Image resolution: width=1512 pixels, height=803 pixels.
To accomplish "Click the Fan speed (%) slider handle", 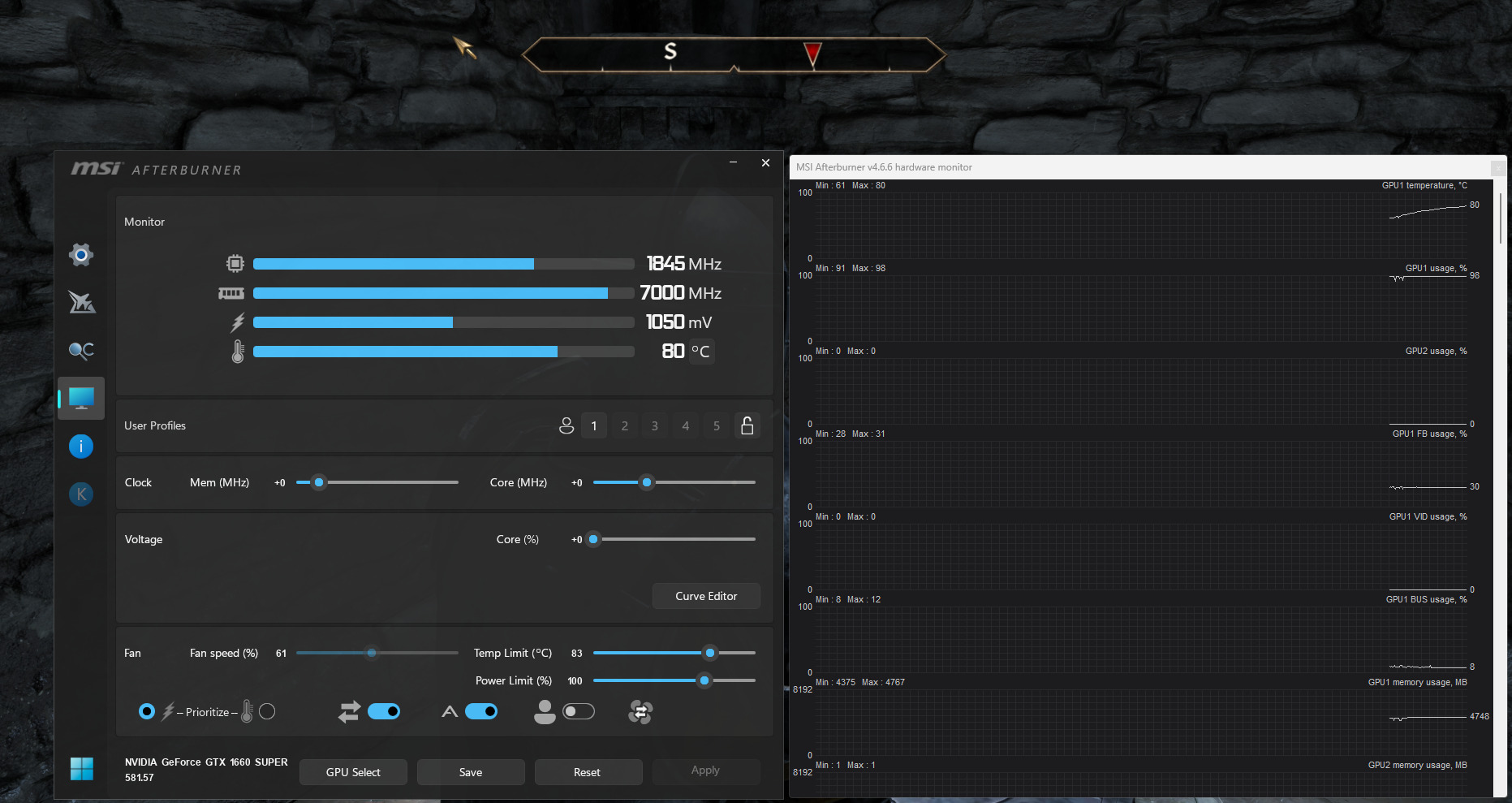I will 372,653.
